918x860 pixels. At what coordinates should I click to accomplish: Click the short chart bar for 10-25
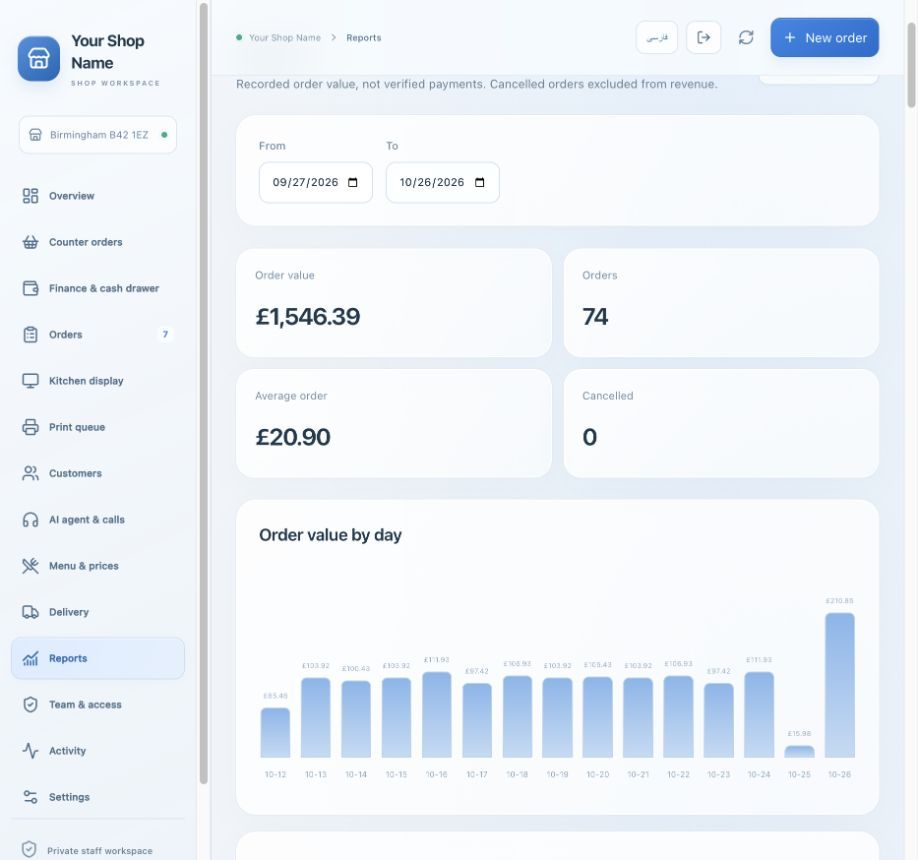pyautogui.click(x=799, y=752)
